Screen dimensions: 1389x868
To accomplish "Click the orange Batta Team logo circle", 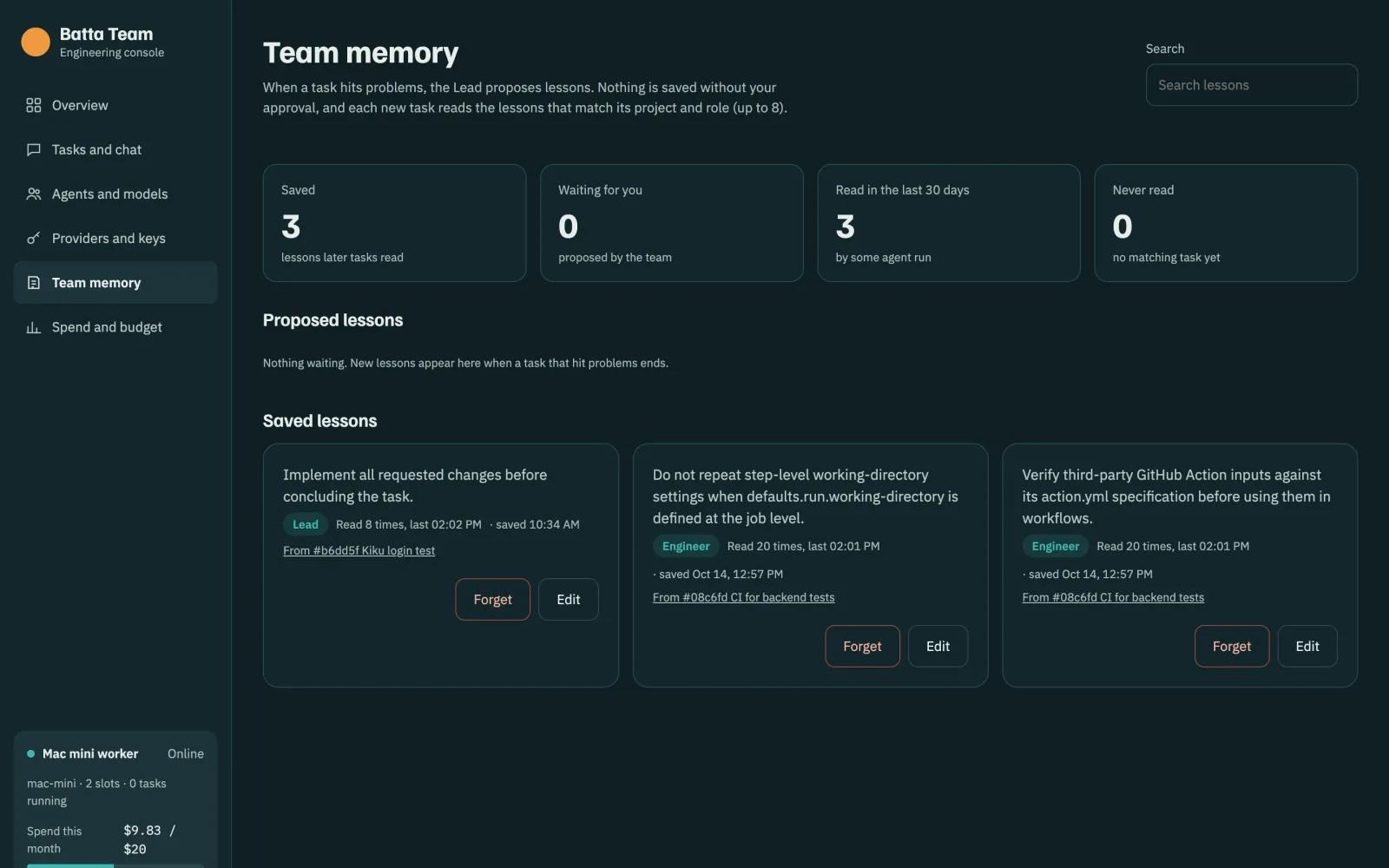I will pyautogui.click(x=36, y=42).
